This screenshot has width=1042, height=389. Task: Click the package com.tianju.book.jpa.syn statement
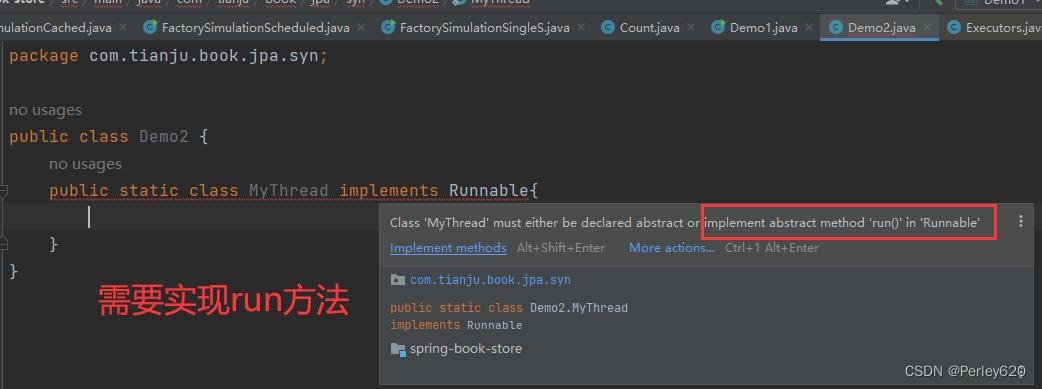pyautogui.click(x=168, y=56)
